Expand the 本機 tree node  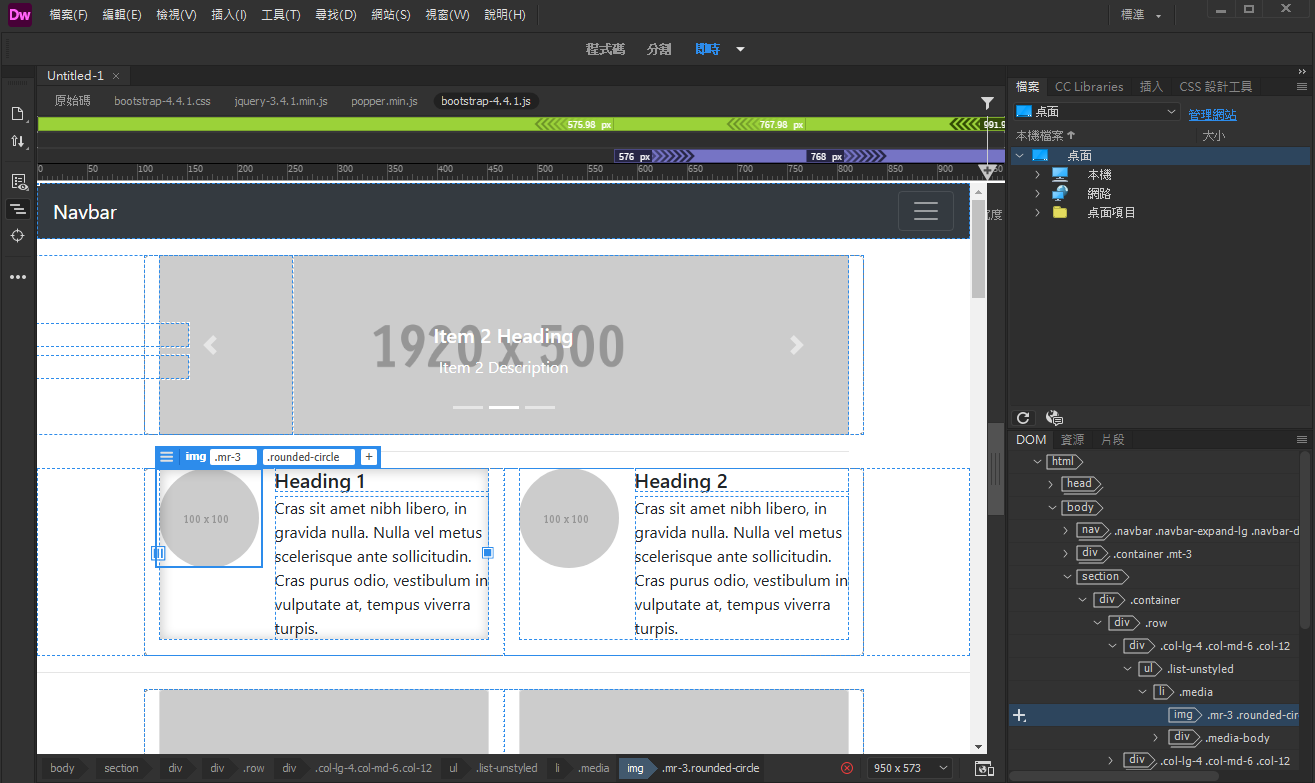click(1037, 174)
